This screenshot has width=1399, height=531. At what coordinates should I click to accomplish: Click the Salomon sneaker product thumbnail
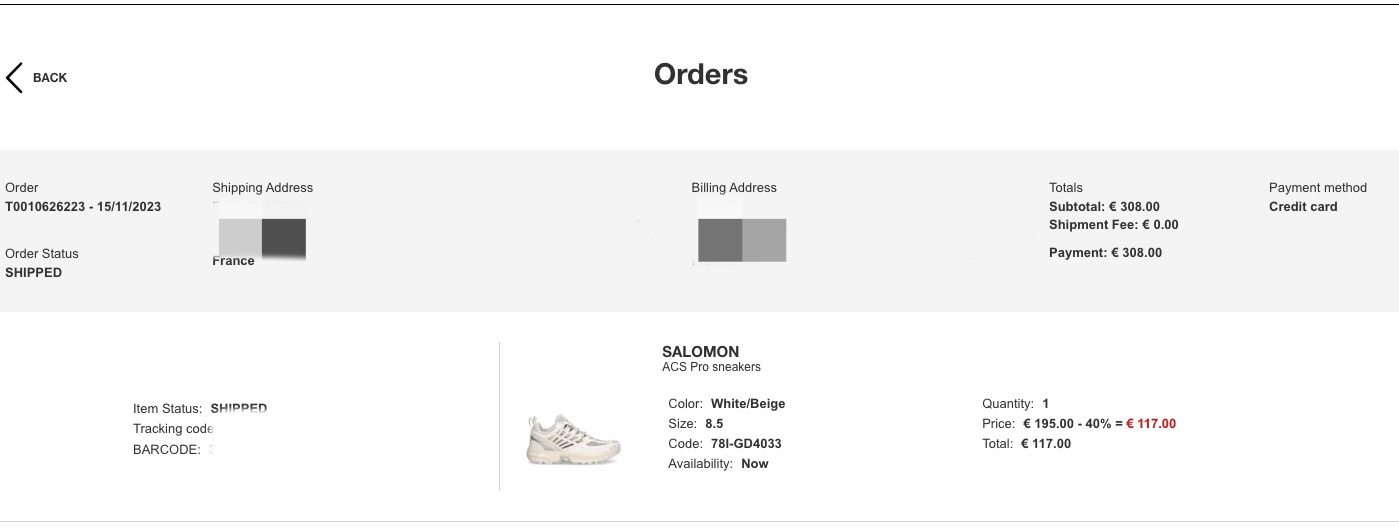[574, 439]
